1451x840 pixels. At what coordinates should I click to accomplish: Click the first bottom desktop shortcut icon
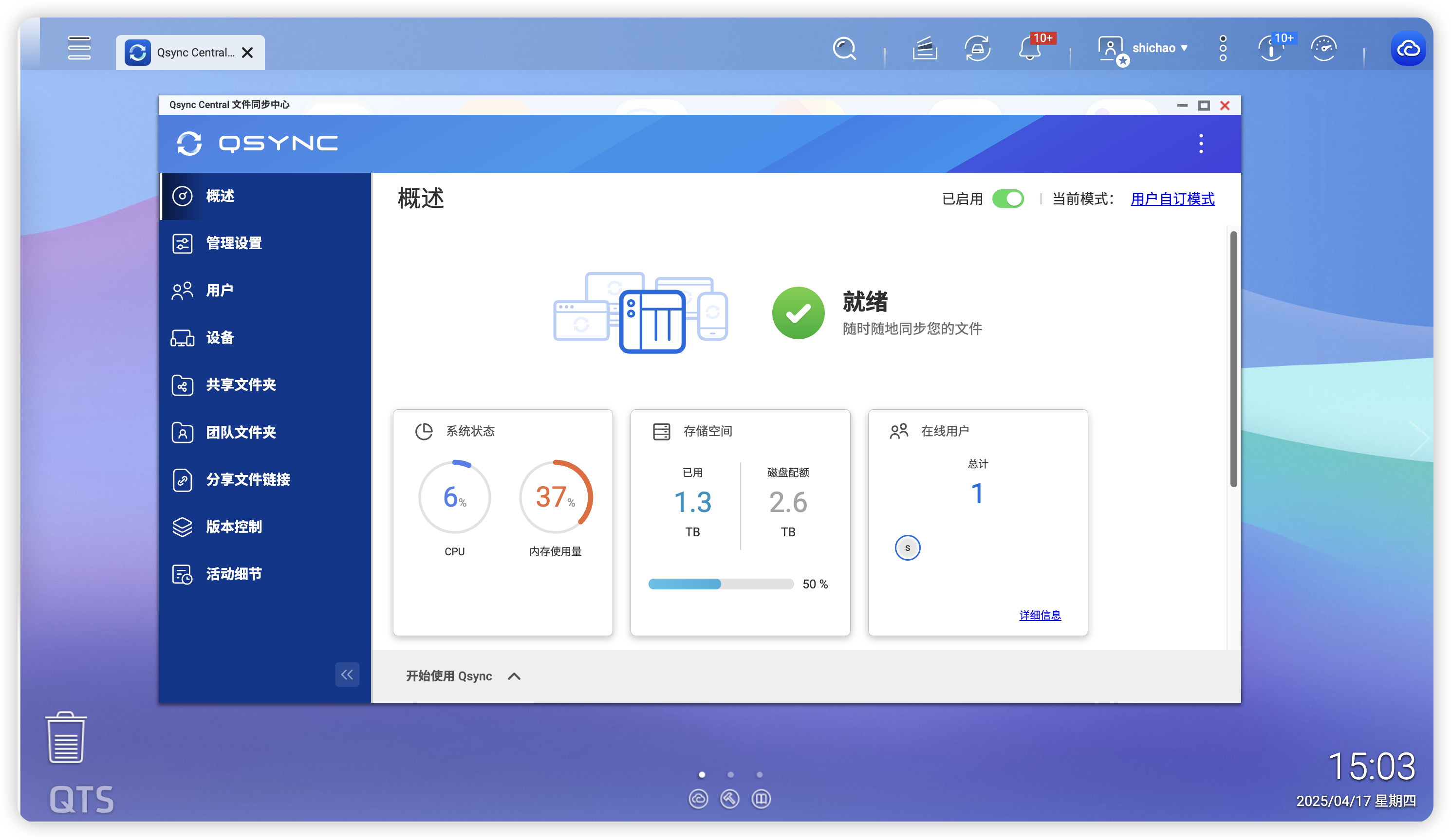[x=698, y=799]
